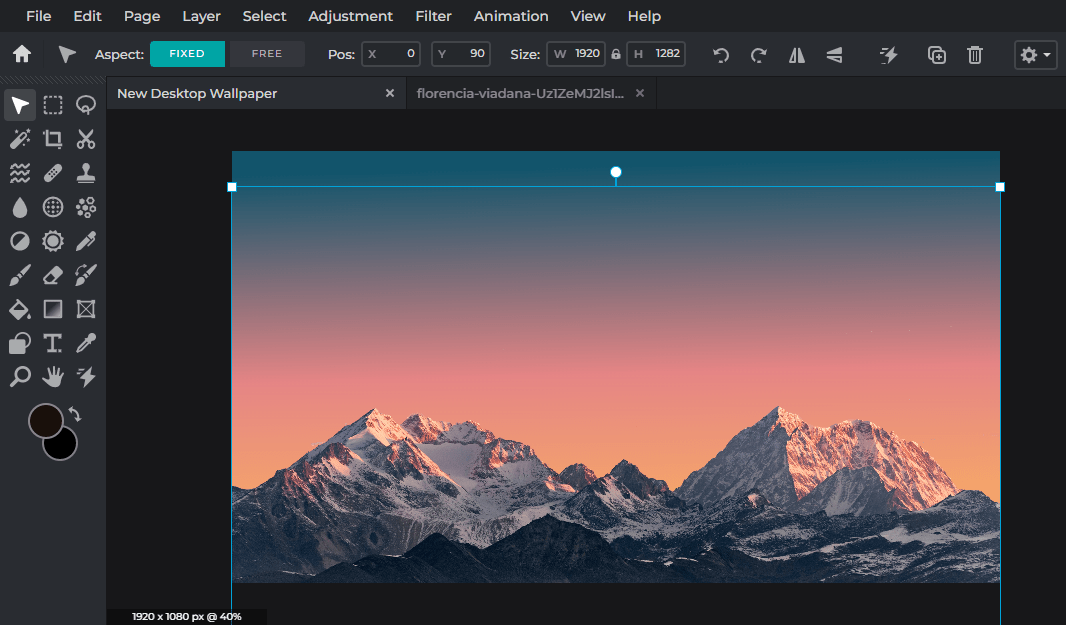Image resolution: width=1066 pixels, height=625 pixels.
Task: Select the Clone Stamp tool
Action: tap(85, 172)
